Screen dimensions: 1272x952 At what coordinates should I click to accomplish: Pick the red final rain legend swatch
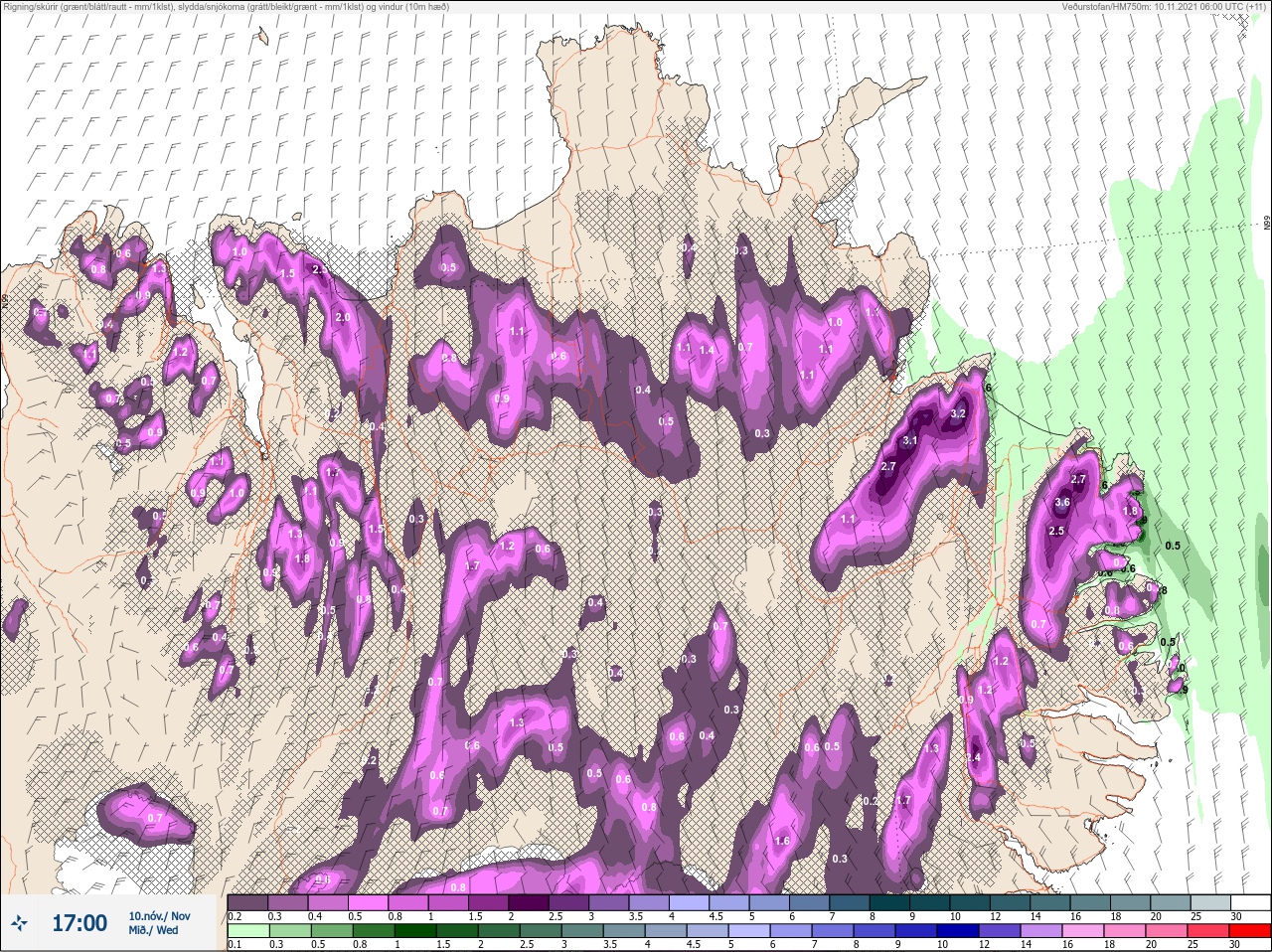[1250, 932]
